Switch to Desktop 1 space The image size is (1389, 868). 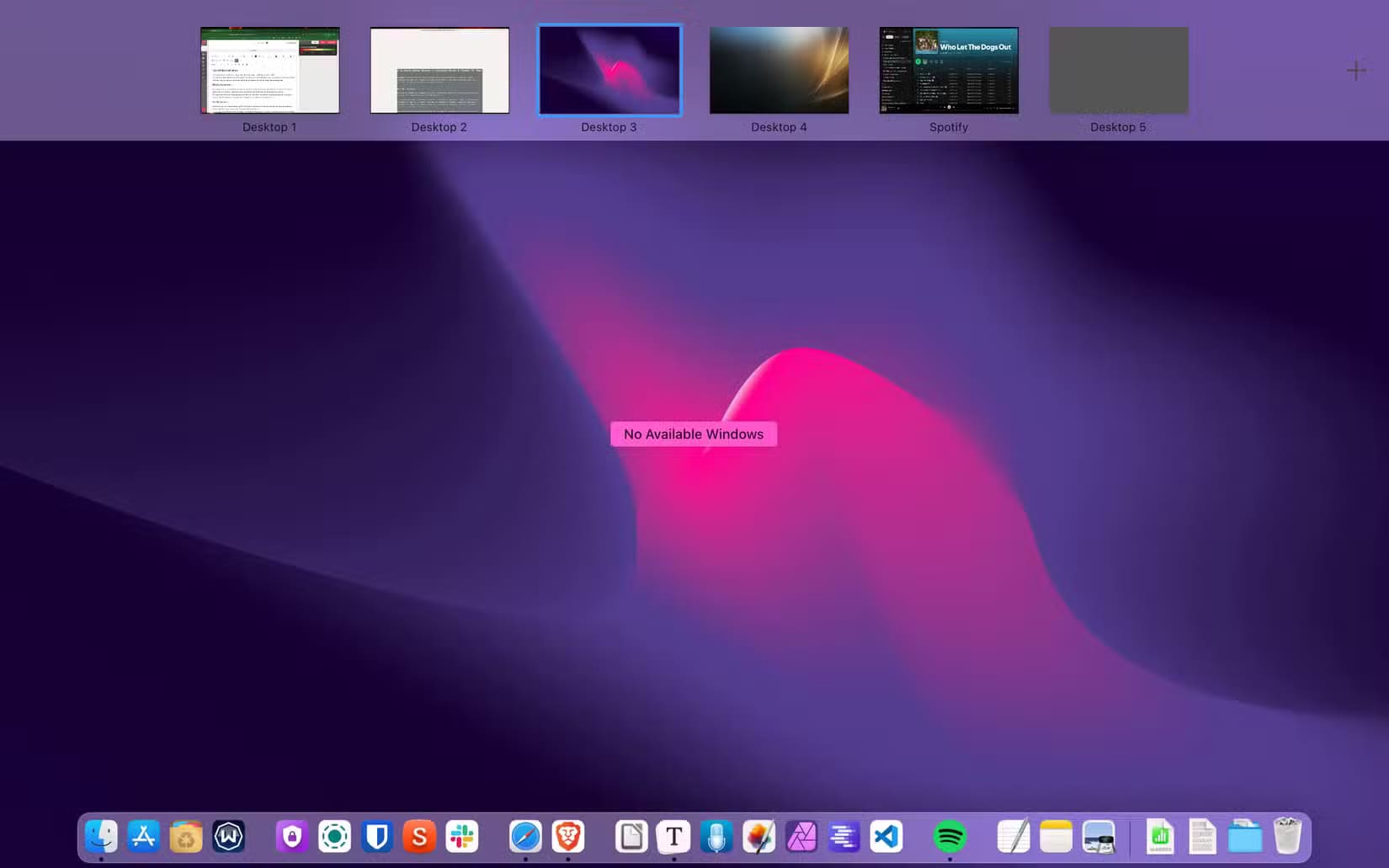[x=269, y=71]
